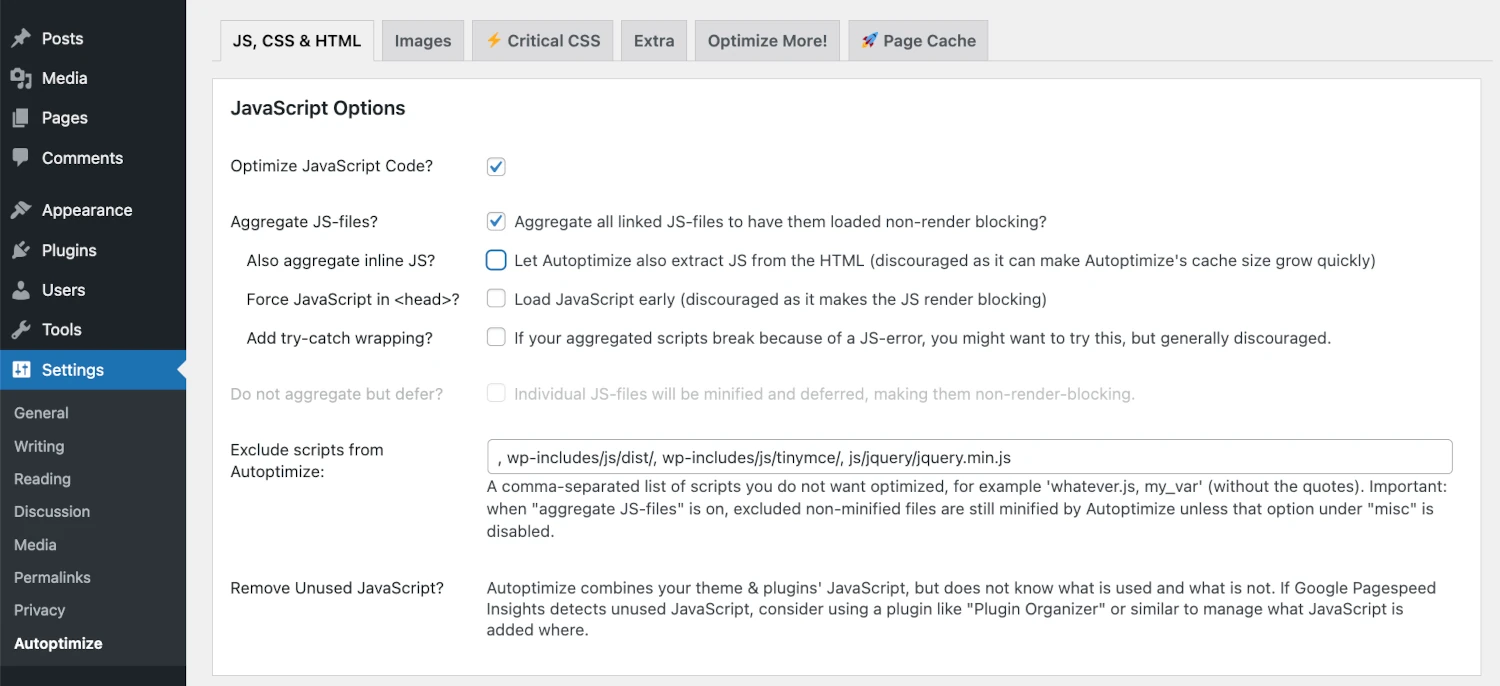Open Autoptimize settings submenu link
Viewport: 1500px width, 686px height.
[x=58, y=643]
